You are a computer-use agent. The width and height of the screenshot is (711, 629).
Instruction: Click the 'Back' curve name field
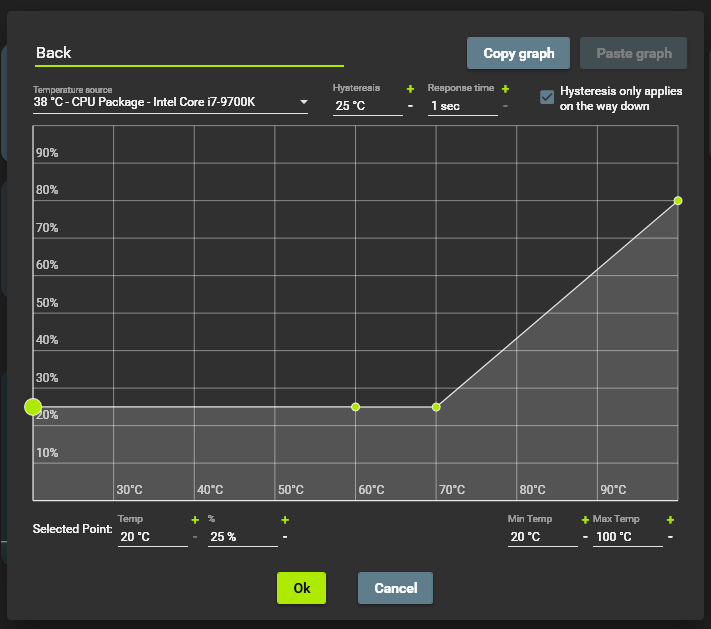(188, 53)
